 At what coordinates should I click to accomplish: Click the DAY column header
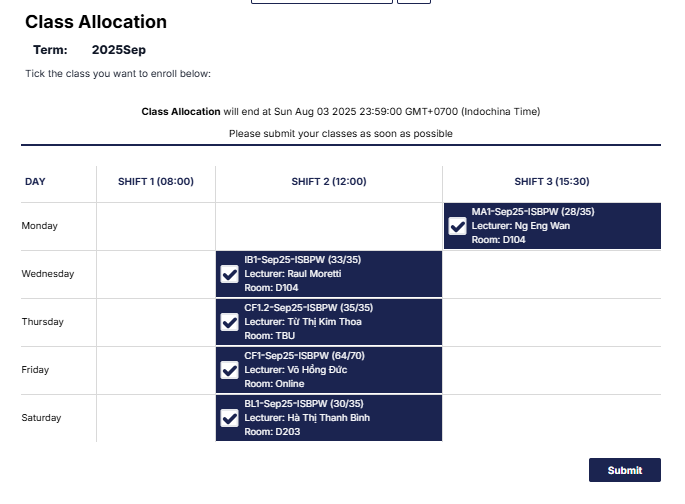35,182
